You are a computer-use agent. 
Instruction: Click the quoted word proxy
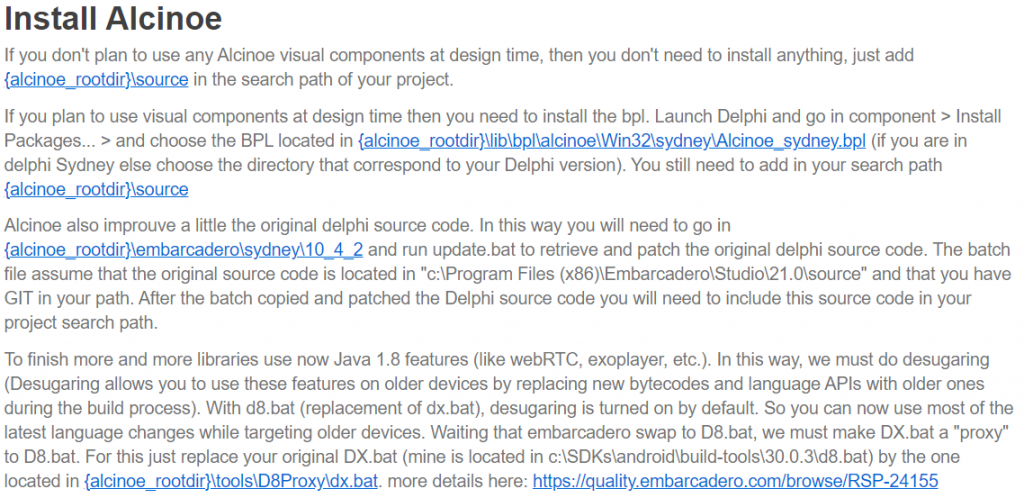pos(988,430)
